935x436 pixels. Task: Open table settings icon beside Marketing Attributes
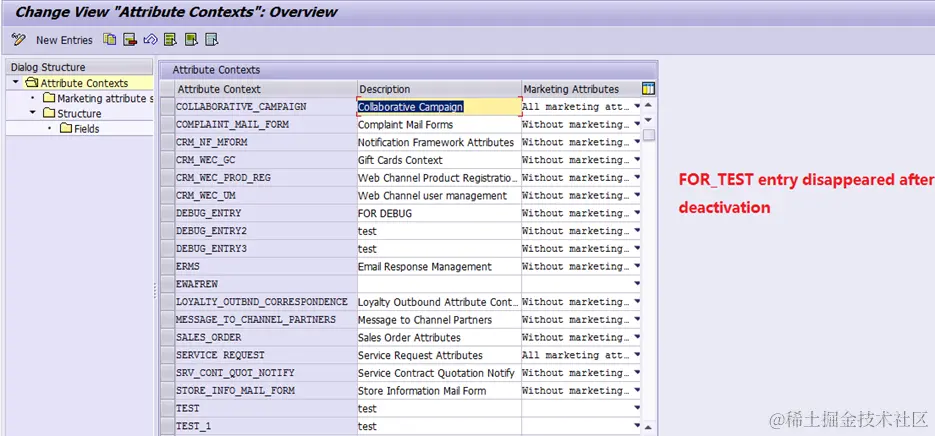pos(648,89)
